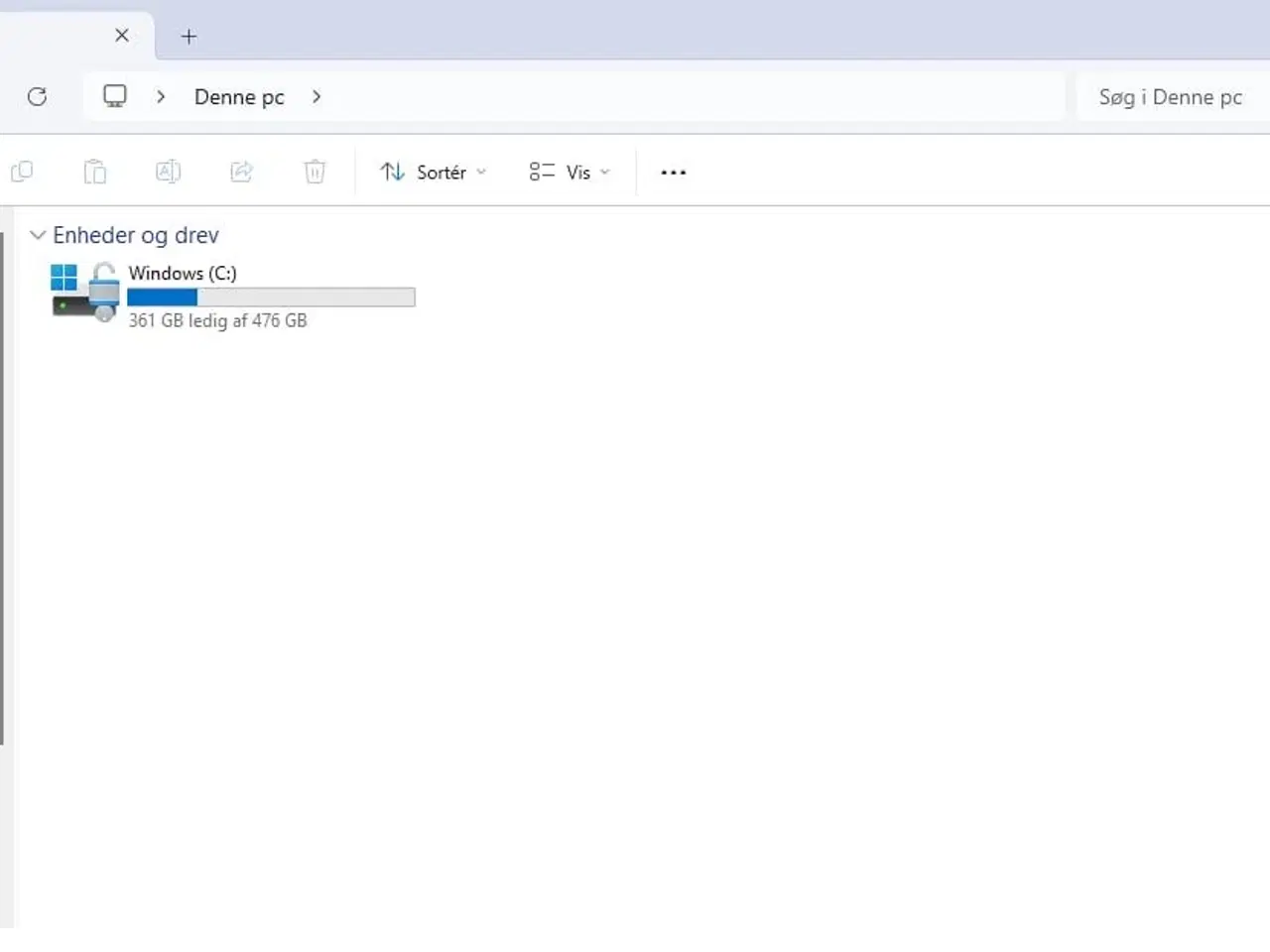
Task: Focus the Søg i Denne pc search box
Action: coord(1173,97)
